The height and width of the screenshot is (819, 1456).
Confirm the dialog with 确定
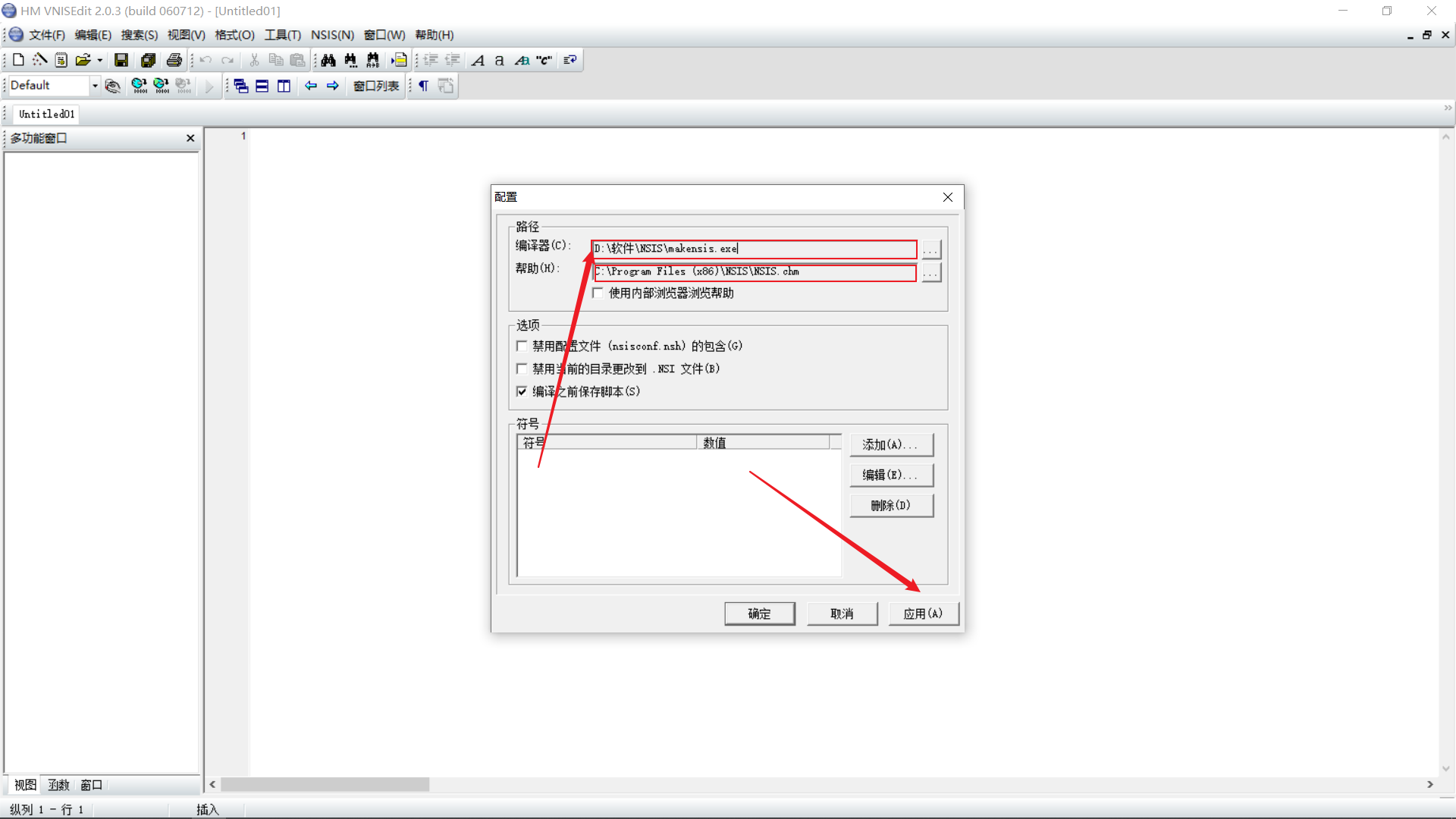(x=760, y=613)
